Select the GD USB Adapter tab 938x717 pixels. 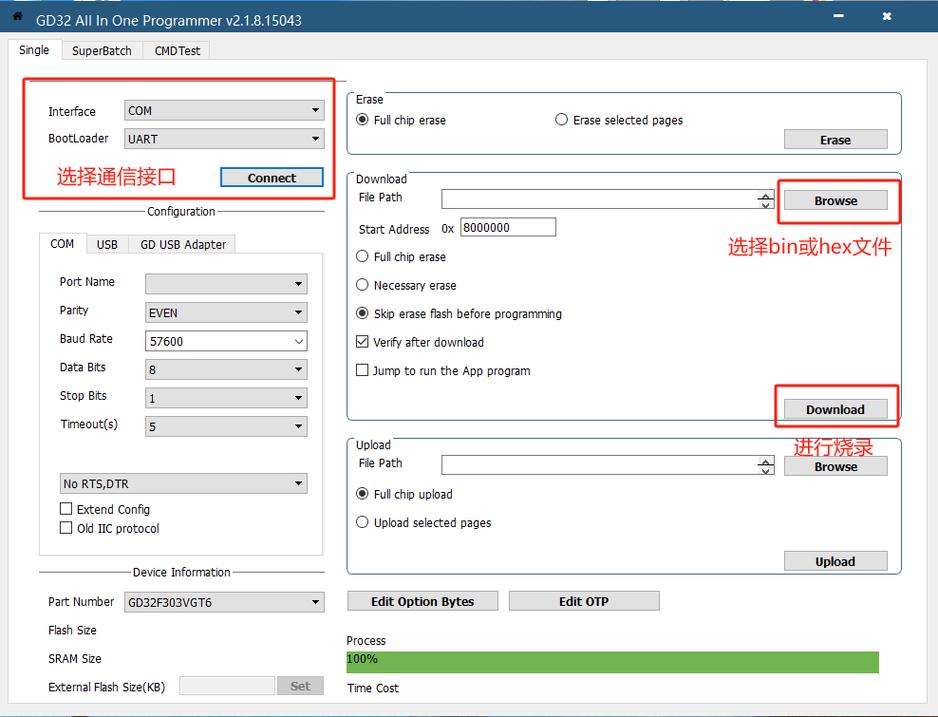183,245
